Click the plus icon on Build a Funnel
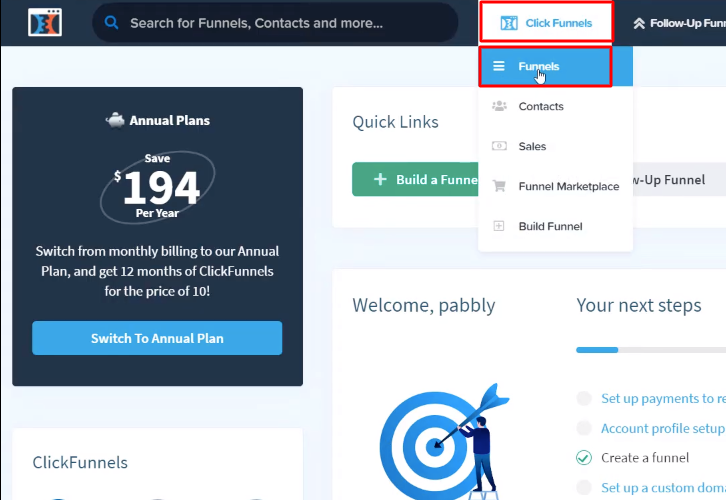Image resolution: width=726 pixels, height=500 pixels. pos(380,179)
